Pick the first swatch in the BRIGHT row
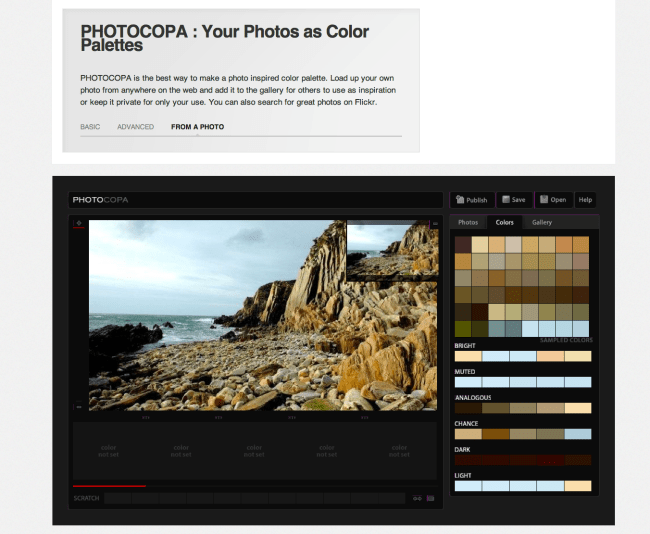Viewport: 650px width, 534px height. pos(467,356)
